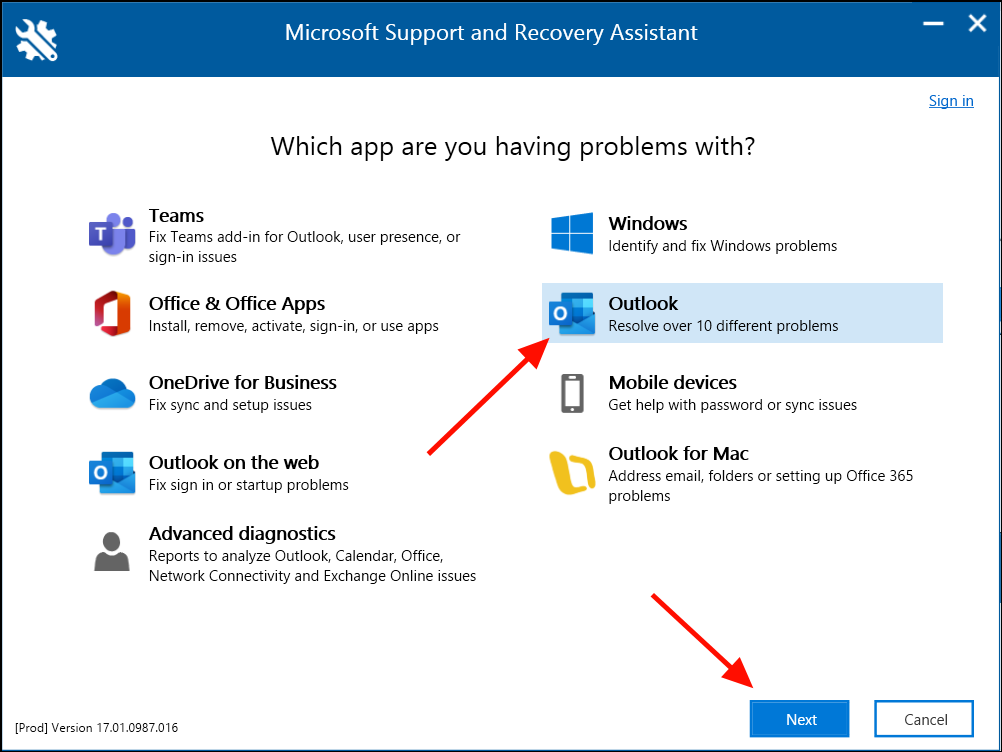This screenshot has width=1002, height=752.
Task: Click the Outlook on the web icon
Action: coord(112,473)
